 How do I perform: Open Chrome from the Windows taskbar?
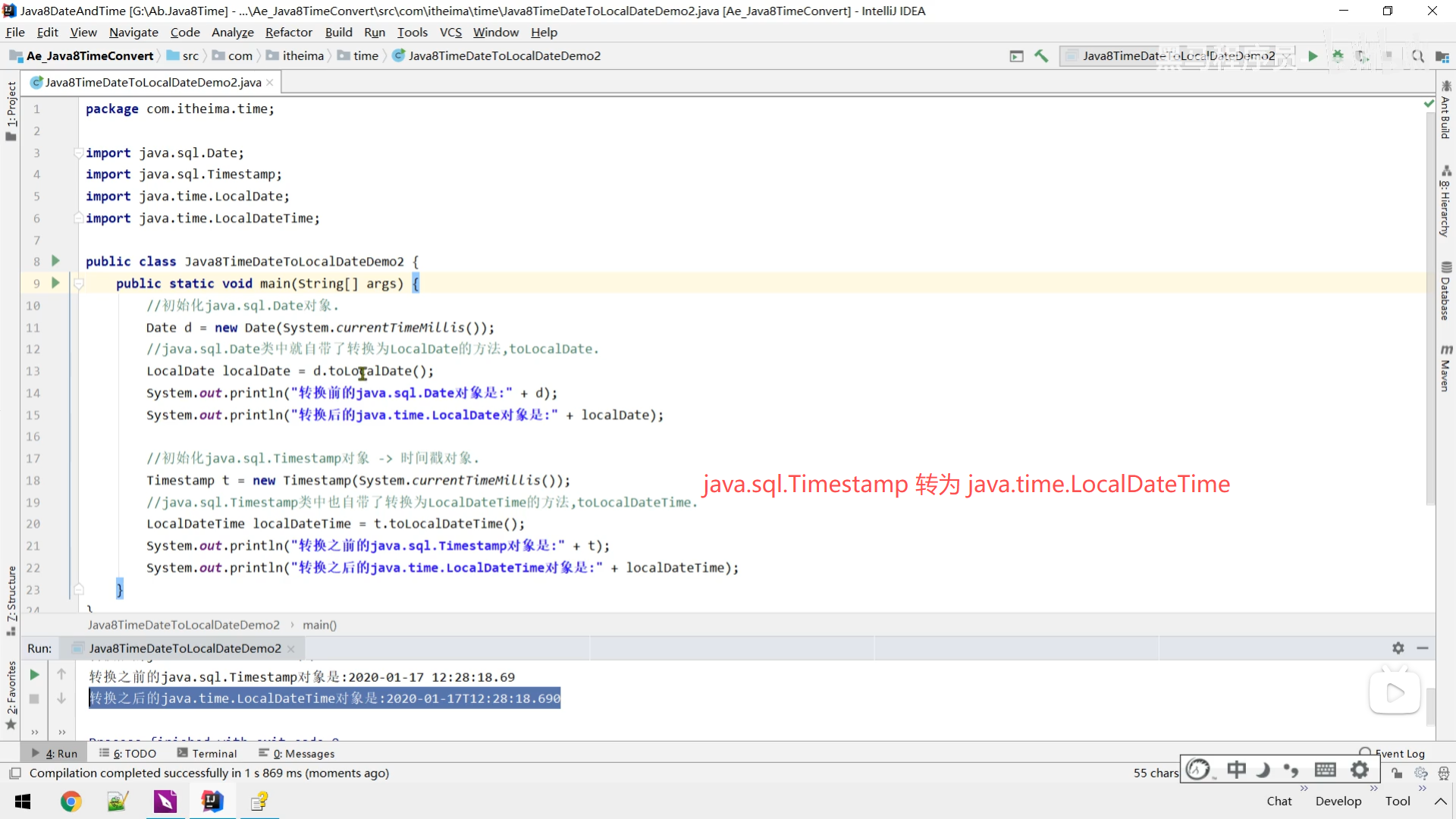point(71,802)
